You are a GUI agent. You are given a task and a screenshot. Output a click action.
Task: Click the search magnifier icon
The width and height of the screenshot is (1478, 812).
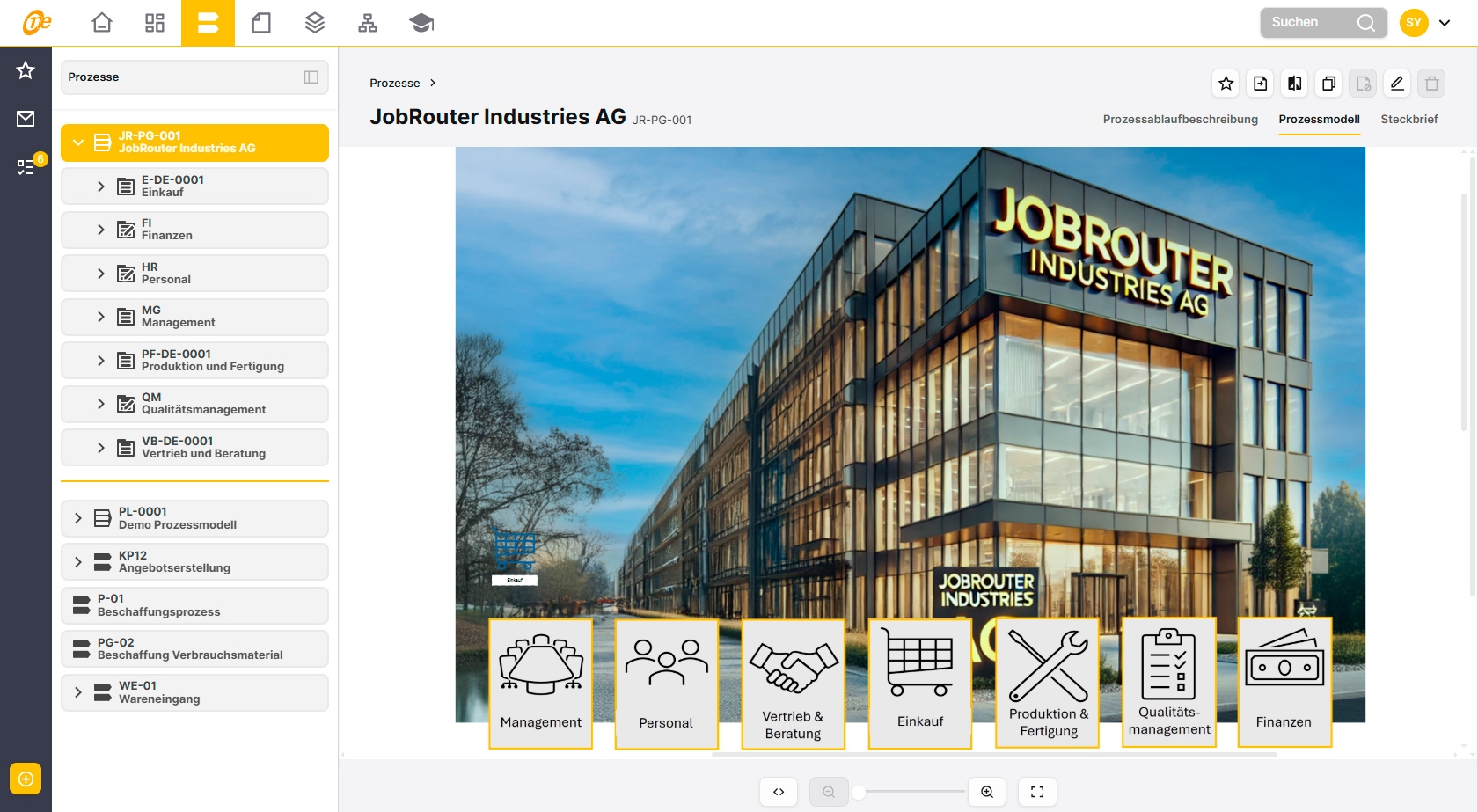click(x=1366, y=23)
